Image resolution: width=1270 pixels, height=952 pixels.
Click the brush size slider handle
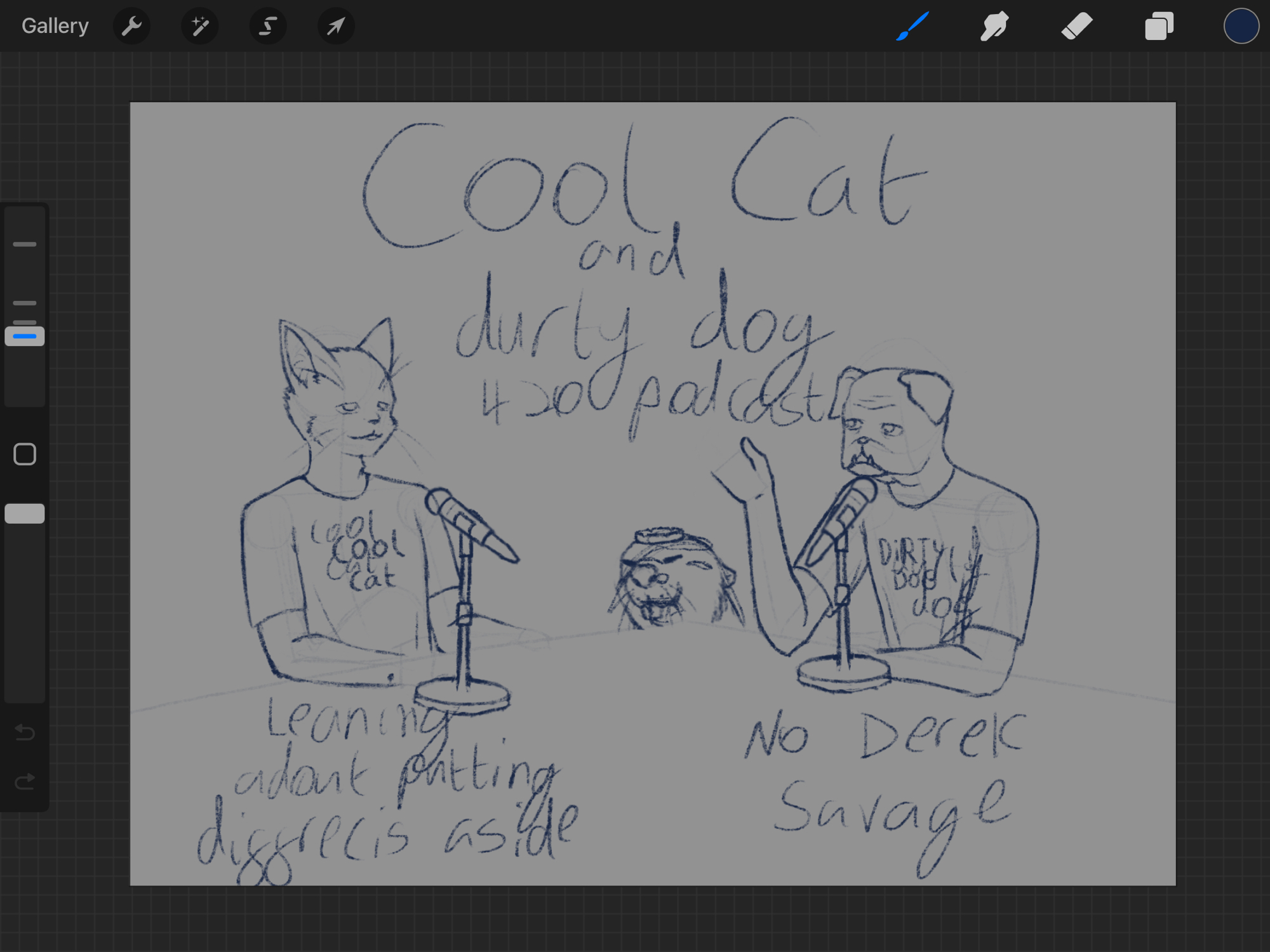(x=25, y=336)
